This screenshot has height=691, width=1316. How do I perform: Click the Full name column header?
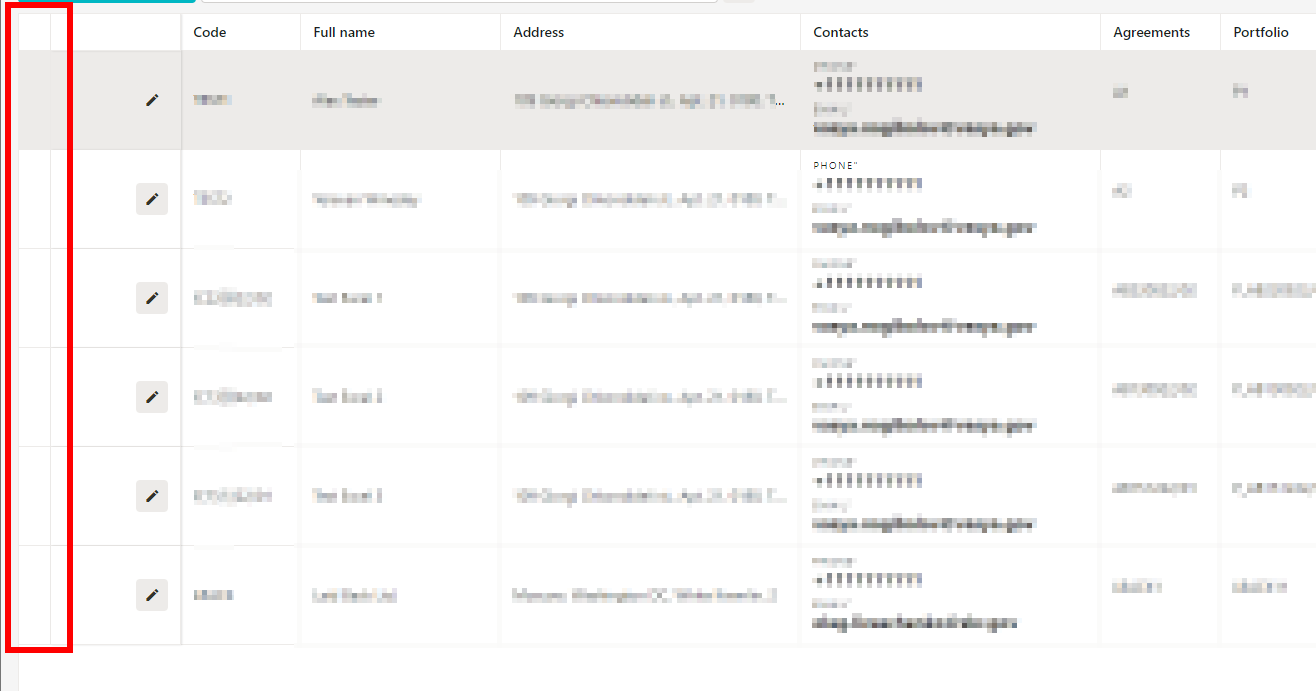click(x=344, y=32)
